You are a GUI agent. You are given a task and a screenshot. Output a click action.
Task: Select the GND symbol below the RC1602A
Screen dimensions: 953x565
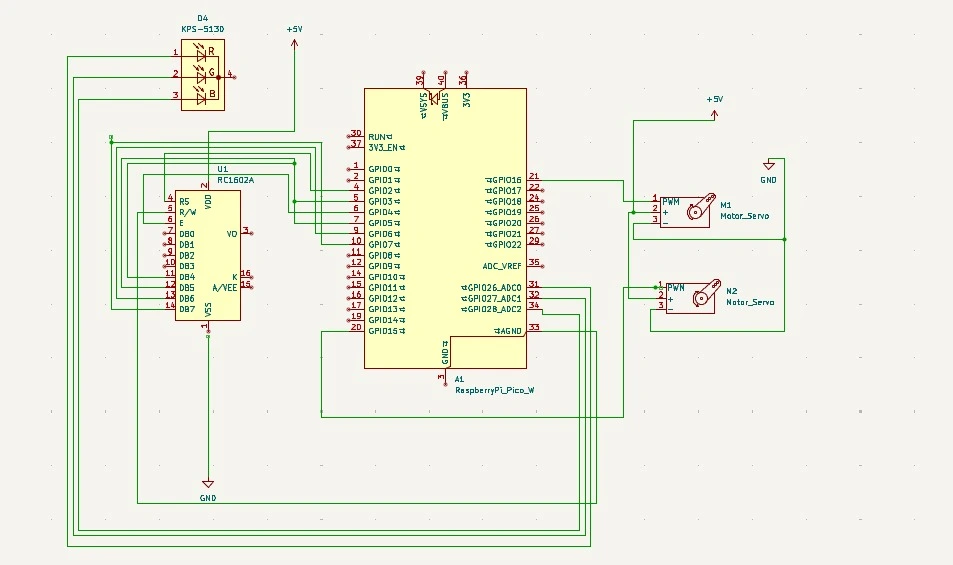click(208, 484)
